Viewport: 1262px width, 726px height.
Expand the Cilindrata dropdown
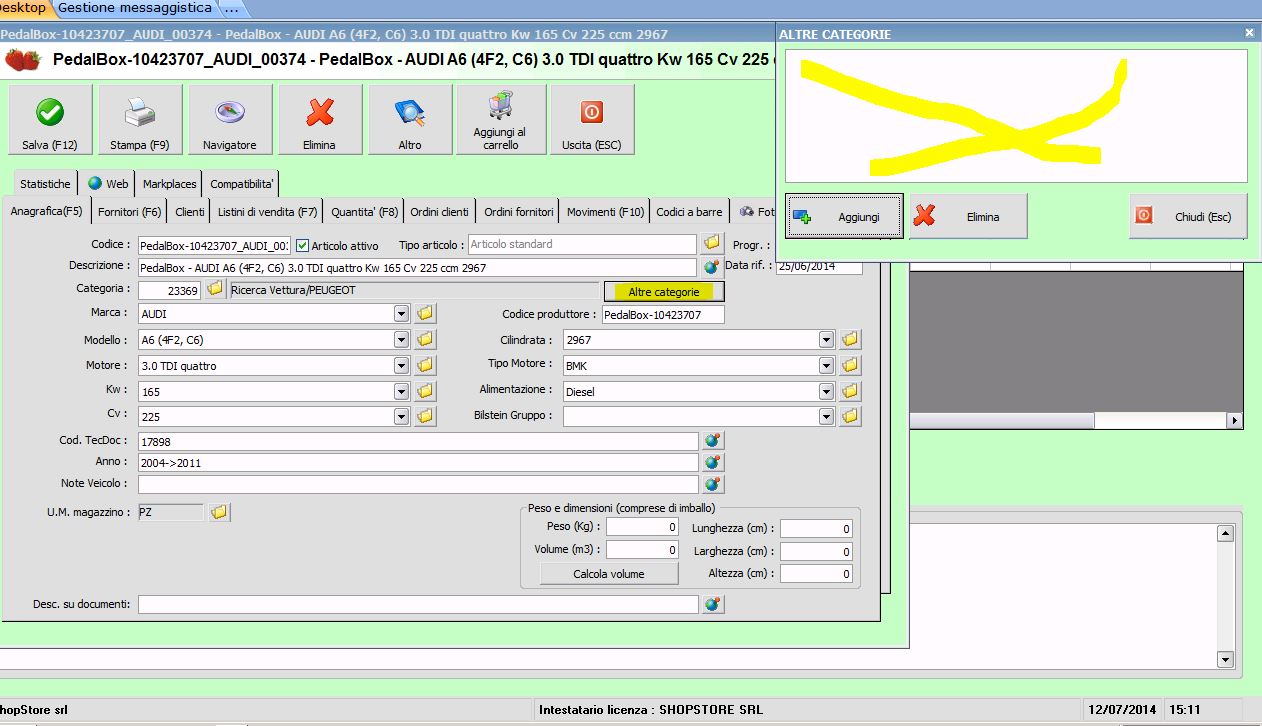pyautogui.click(x=826, y=340)
